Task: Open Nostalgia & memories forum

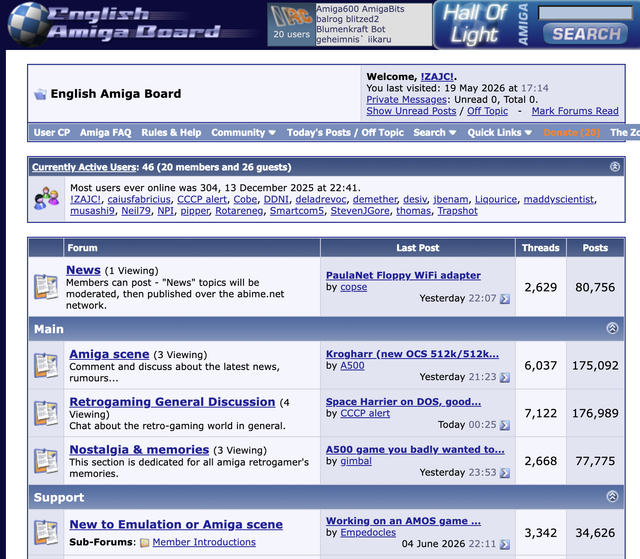Action: (x=139, y=450)
